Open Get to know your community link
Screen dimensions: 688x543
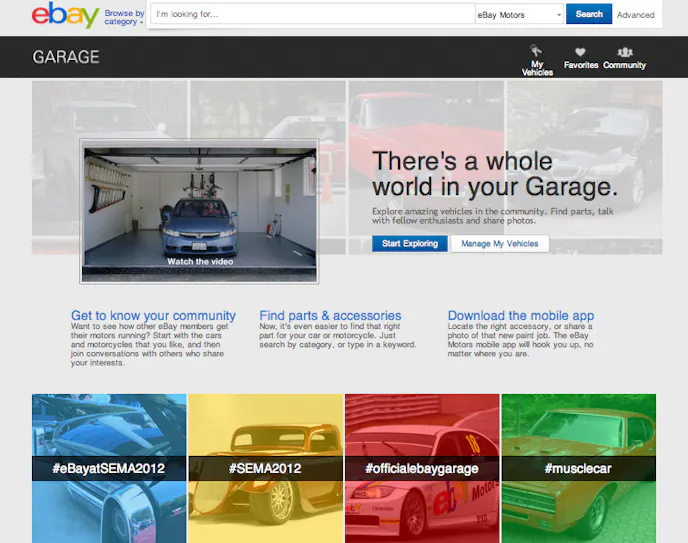pos(153,315)
